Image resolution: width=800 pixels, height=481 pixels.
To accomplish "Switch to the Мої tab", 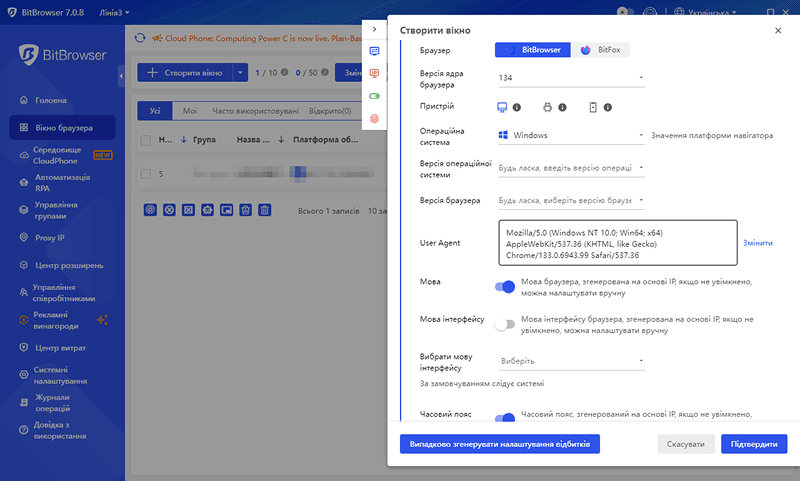I will [x=190, y=111].
